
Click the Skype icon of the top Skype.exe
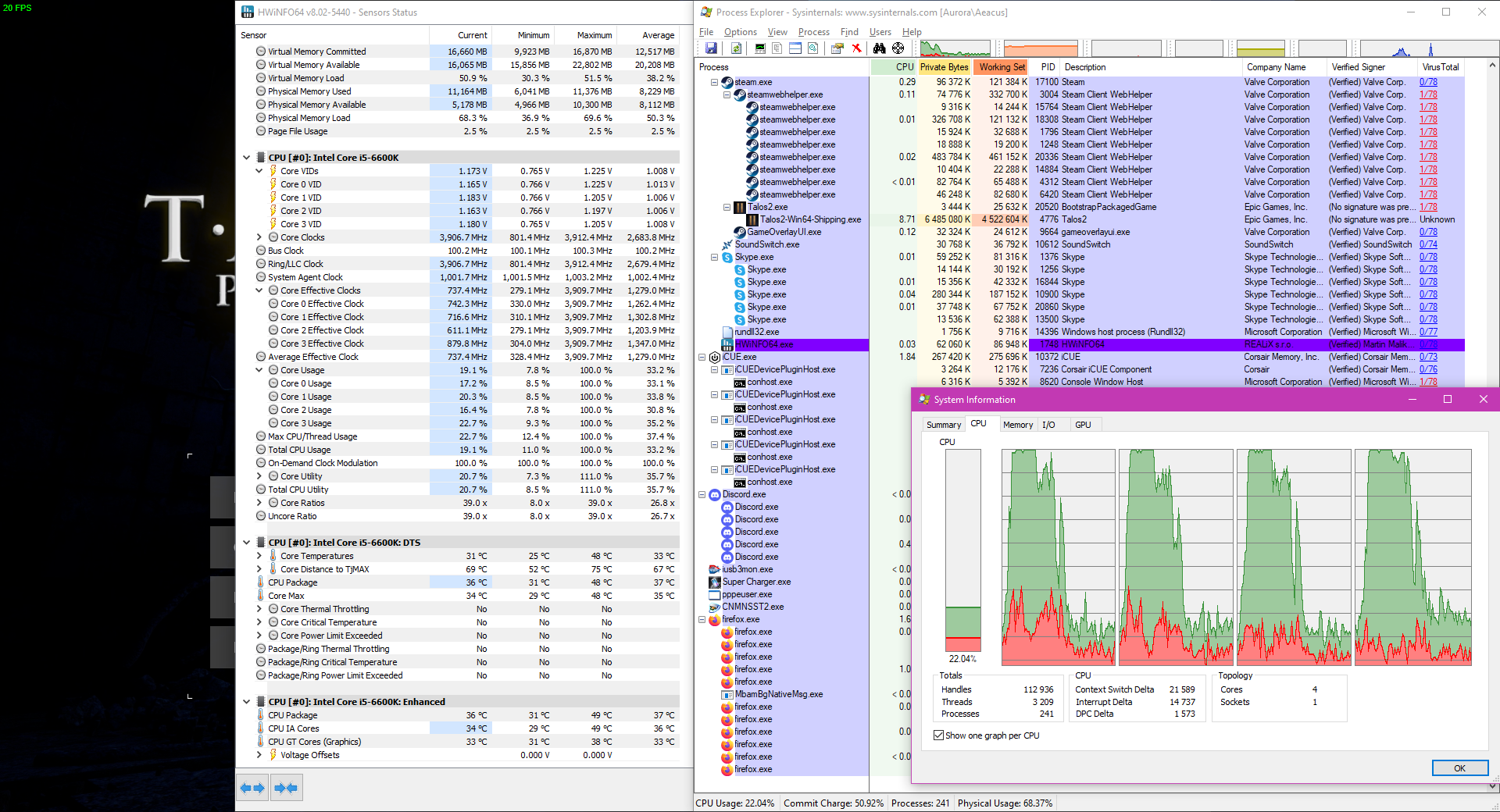[x=727, y=257]
